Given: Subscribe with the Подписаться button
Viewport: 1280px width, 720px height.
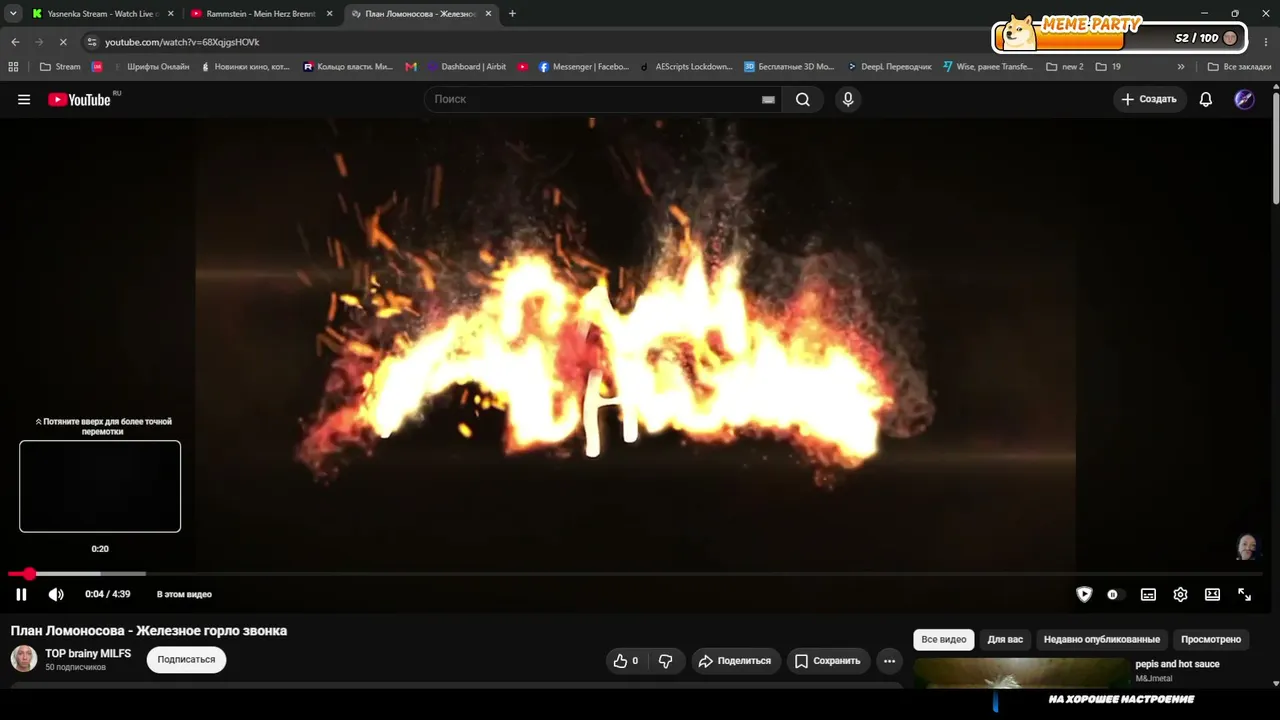Looking at the screenshot, I should pyautogui.click(x=186, y=660).
